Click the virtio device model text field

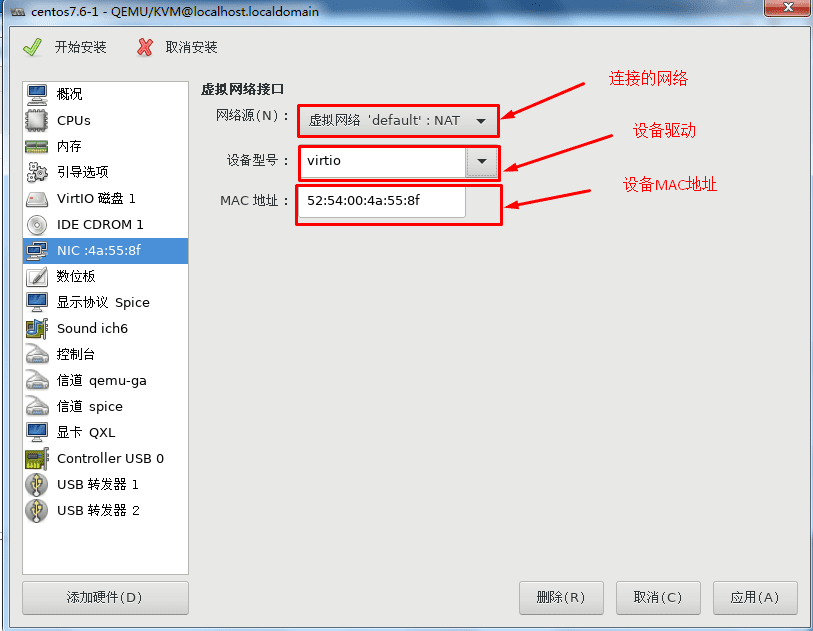pyautogui.click(x=383, y=161)
